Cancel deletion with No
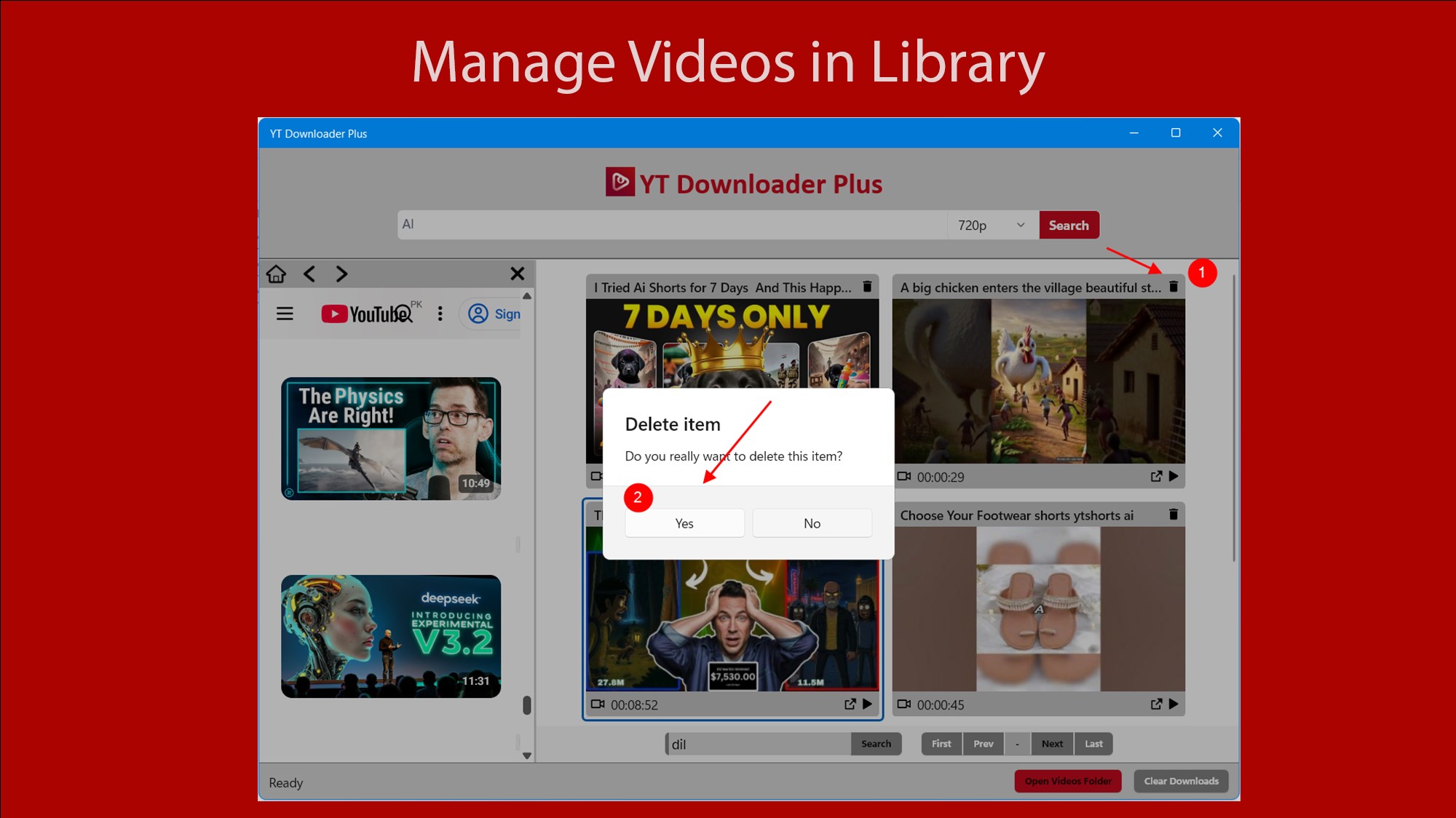Image resolution: width=1456 pixels, height=818 pixels. tap(812, 523)
